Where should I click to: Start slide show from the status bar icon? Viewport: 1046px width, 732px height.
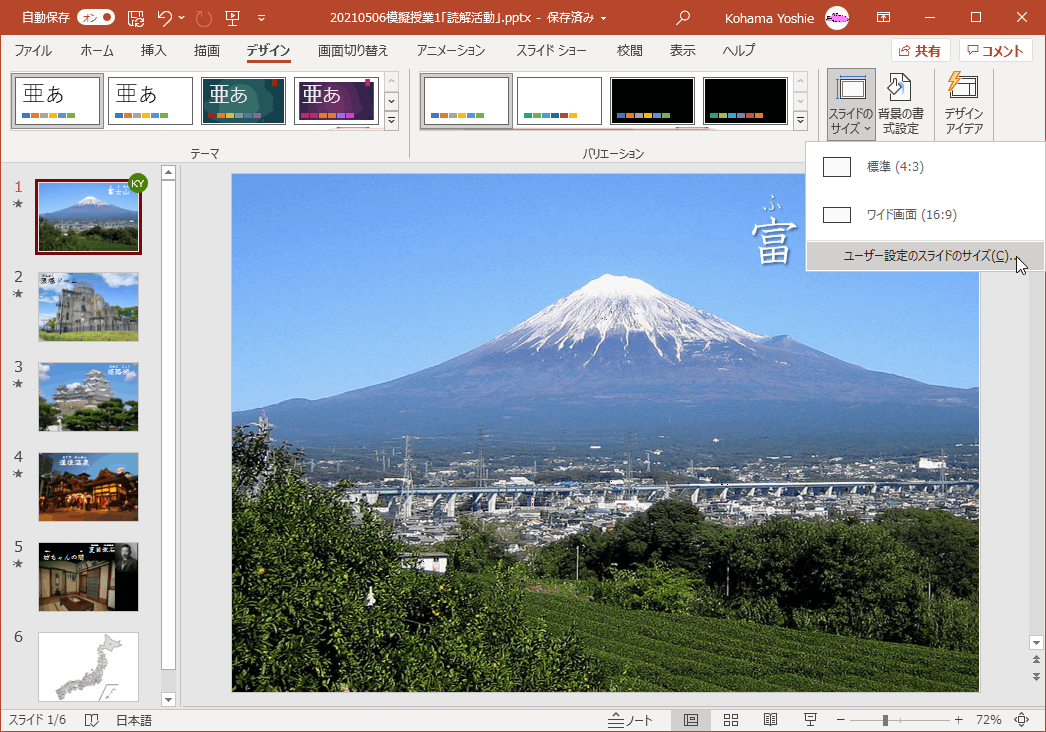coord(807,719)
